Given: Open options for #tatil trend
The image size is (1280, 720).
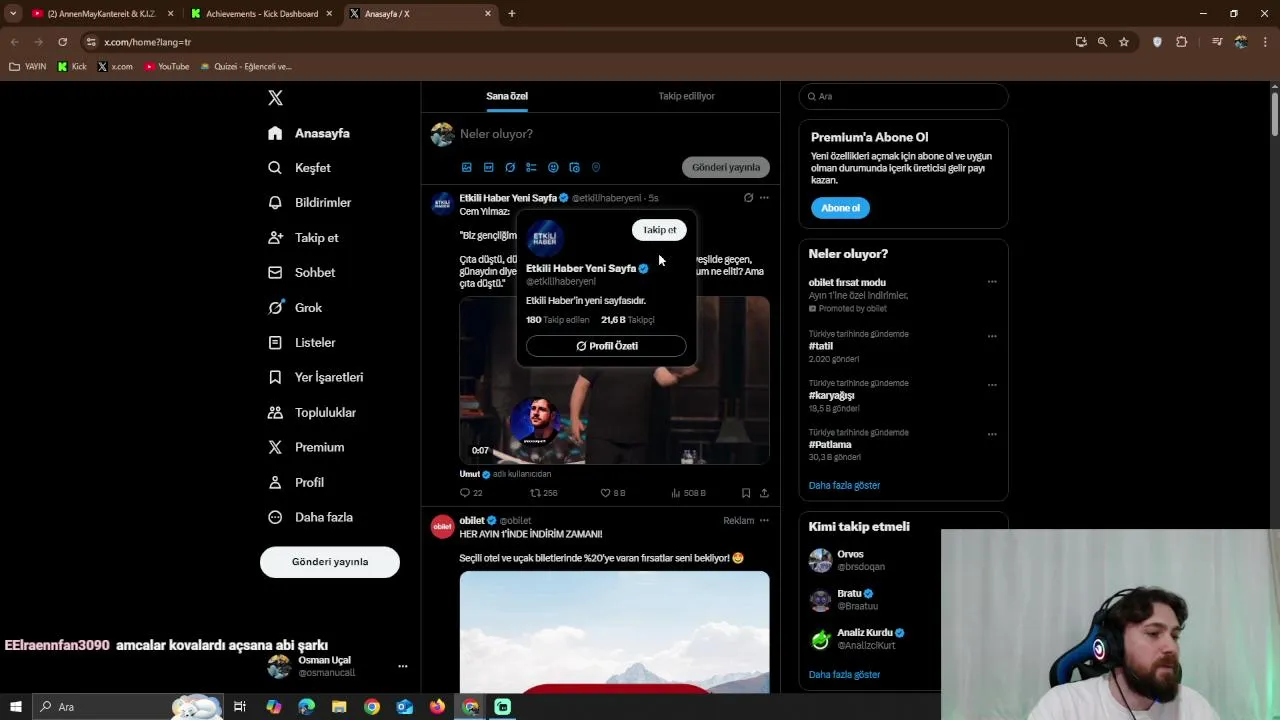Looking at the screenshot, I should pyautogui.click(x=992, y=336).
